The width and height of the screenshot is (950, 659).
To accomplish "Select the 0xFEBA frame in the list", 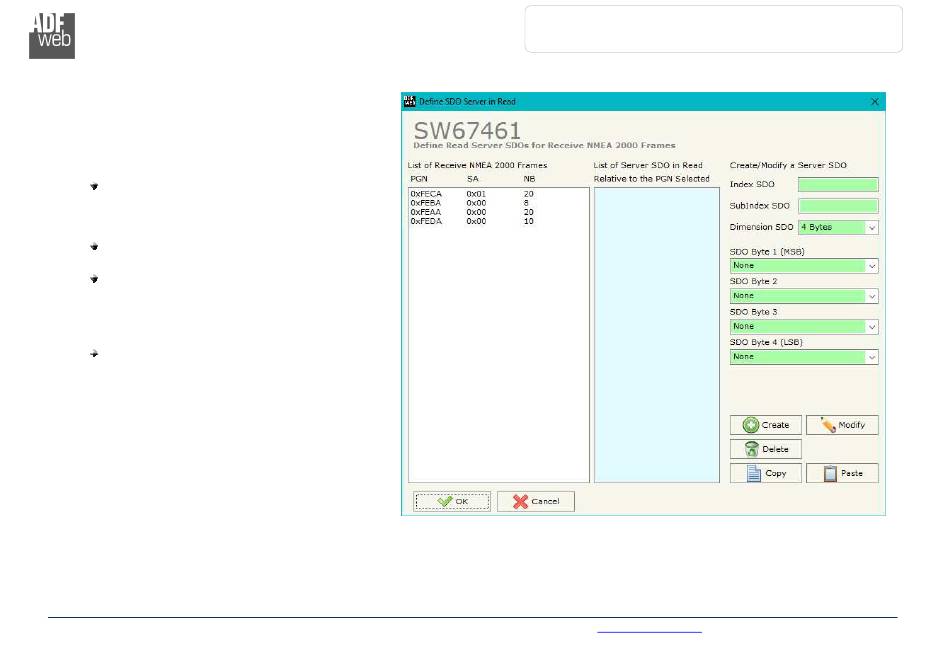I will 470,202.
